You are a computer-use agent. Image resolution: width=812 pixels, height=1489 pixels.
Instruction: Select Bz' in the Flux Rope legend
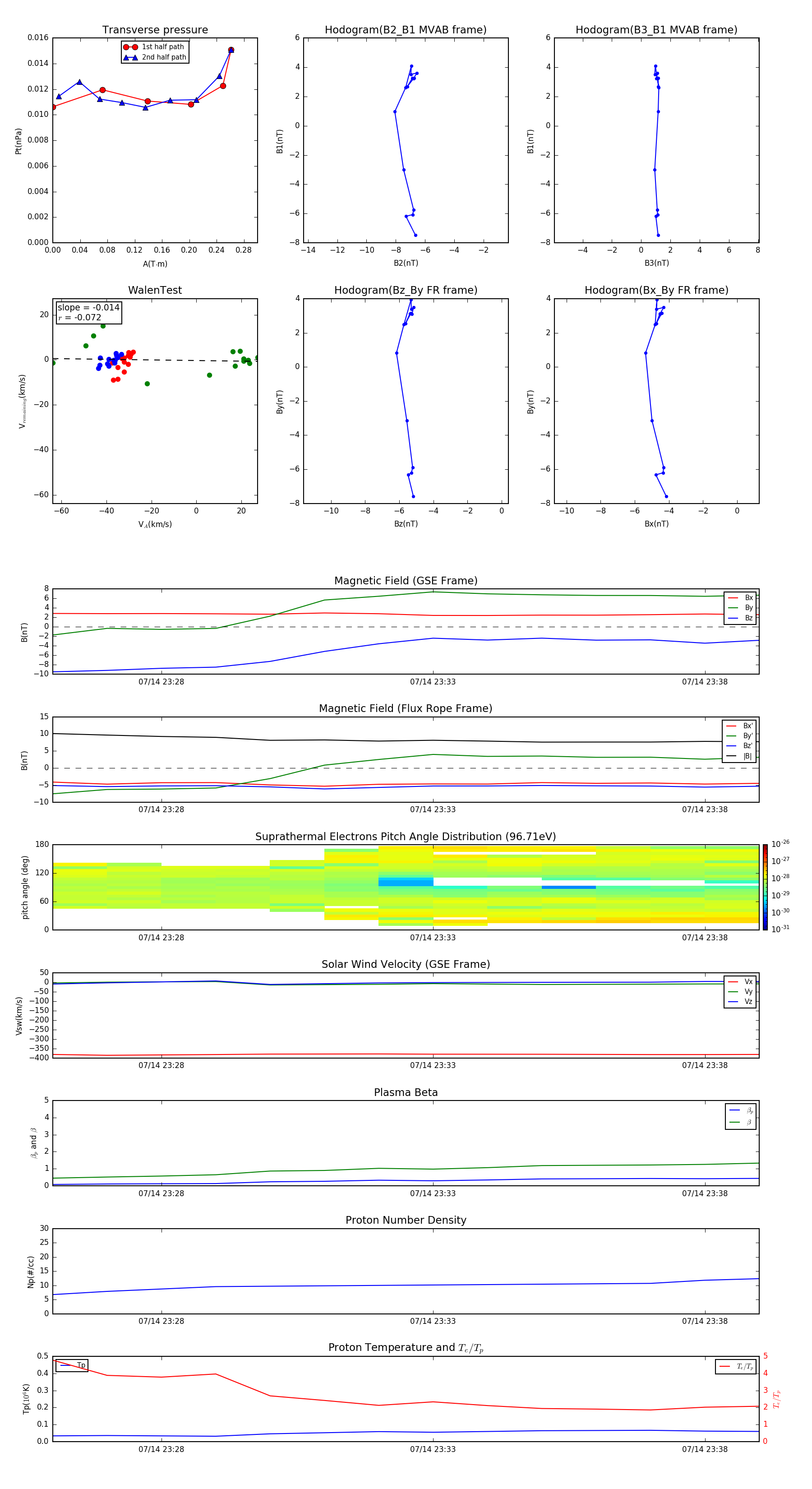click(x=739, y=746)
